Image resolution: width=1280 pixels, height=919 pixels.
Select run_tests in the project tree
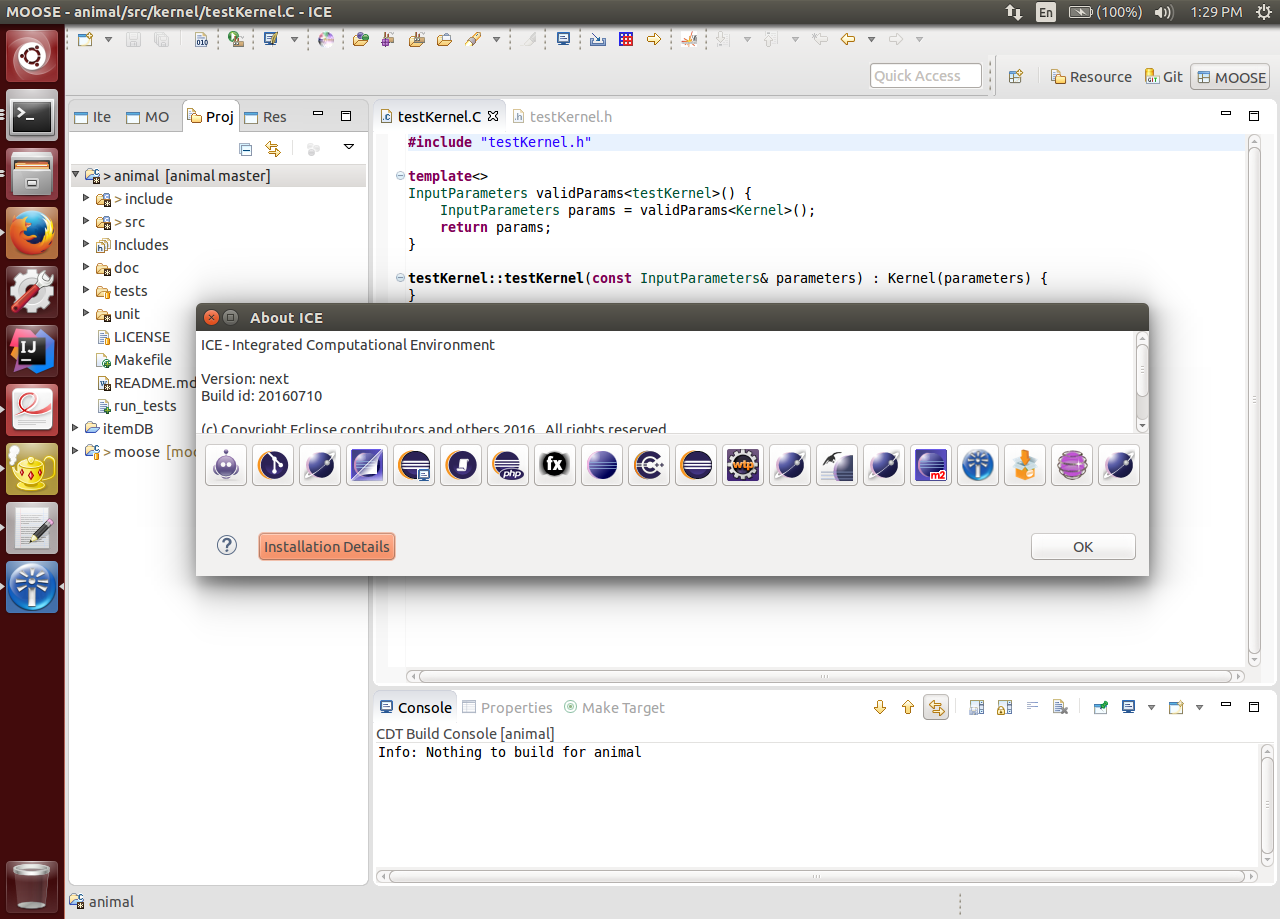coord(145,406)
